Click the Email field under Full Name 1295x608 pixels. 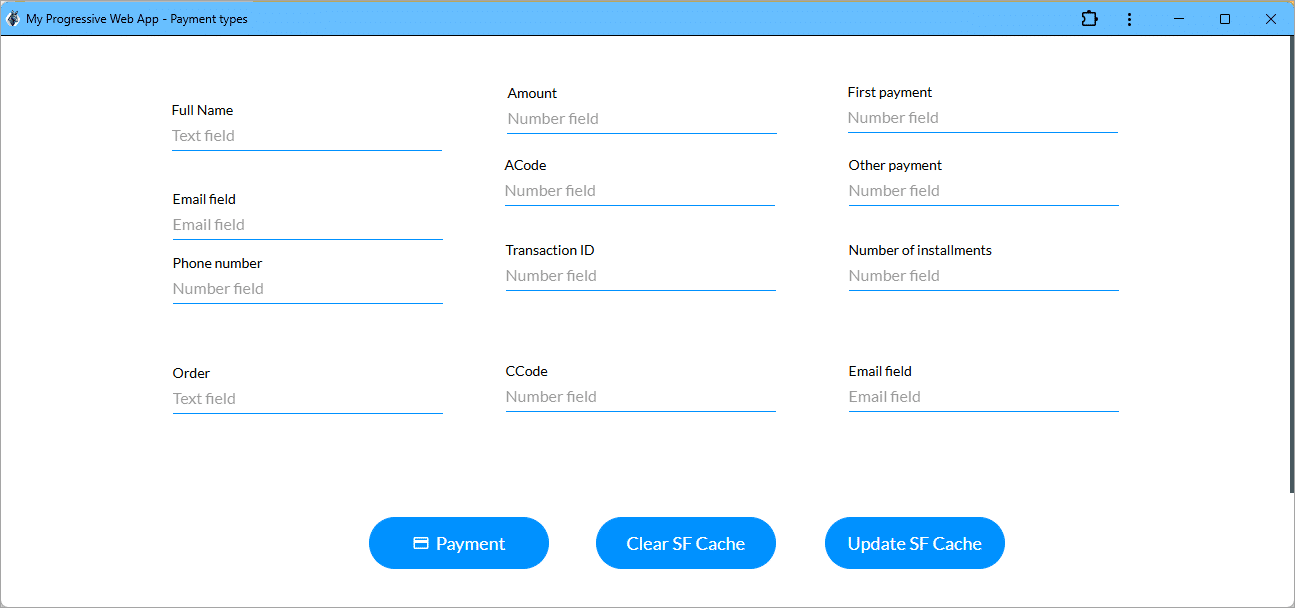(x=307, y=225)
